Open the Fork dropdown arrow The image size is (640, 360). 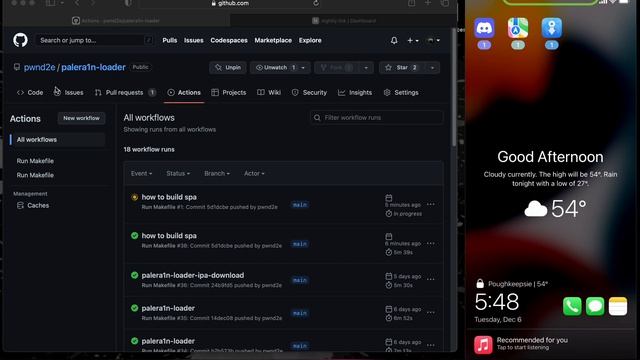pyautogui.click(x=366, y=68)
